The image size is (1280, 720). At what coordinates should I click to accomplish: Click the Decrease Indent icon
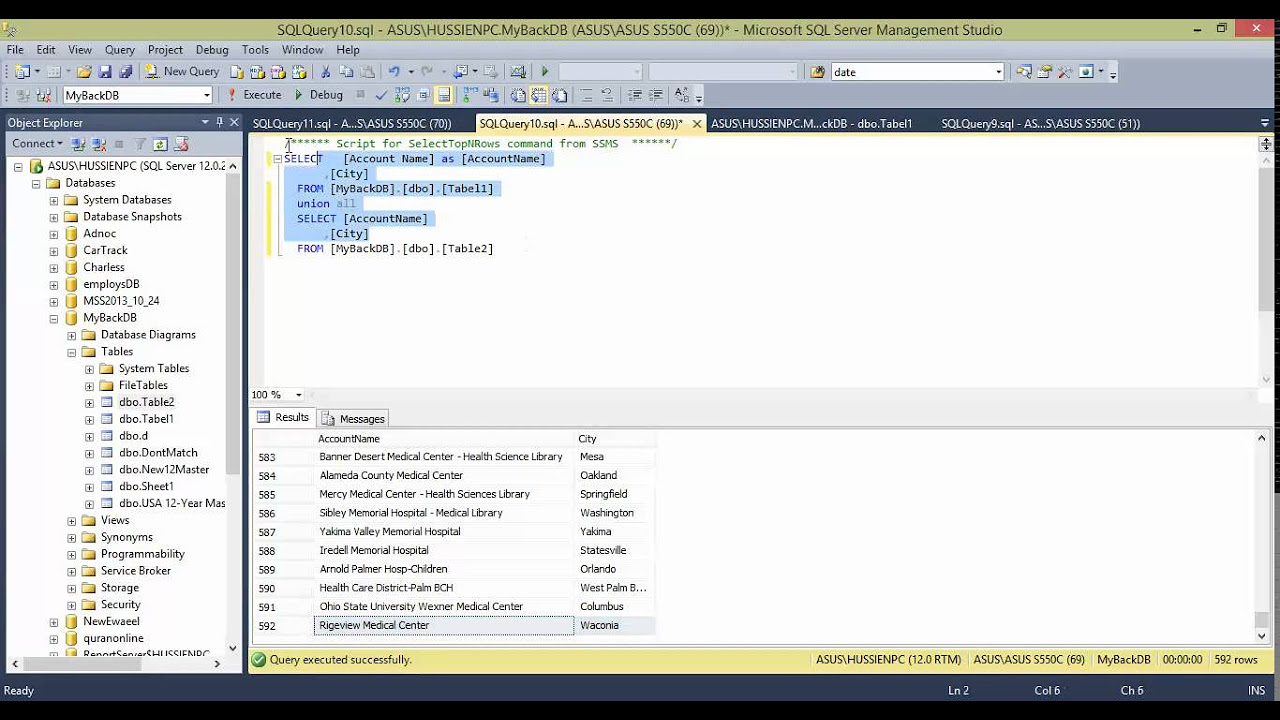point(635,95)
